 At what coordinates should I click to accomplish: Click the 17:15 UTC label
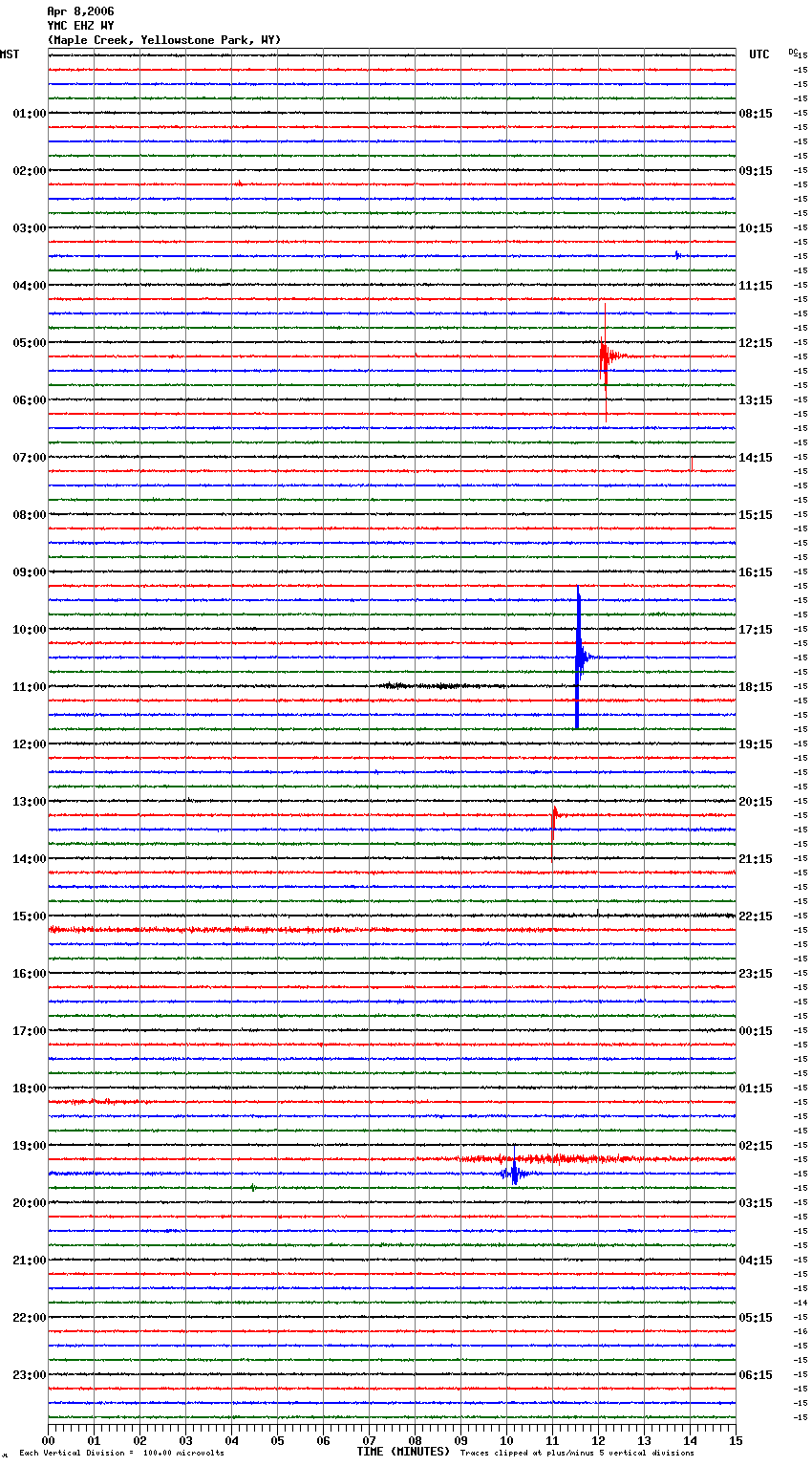point(756,629)
